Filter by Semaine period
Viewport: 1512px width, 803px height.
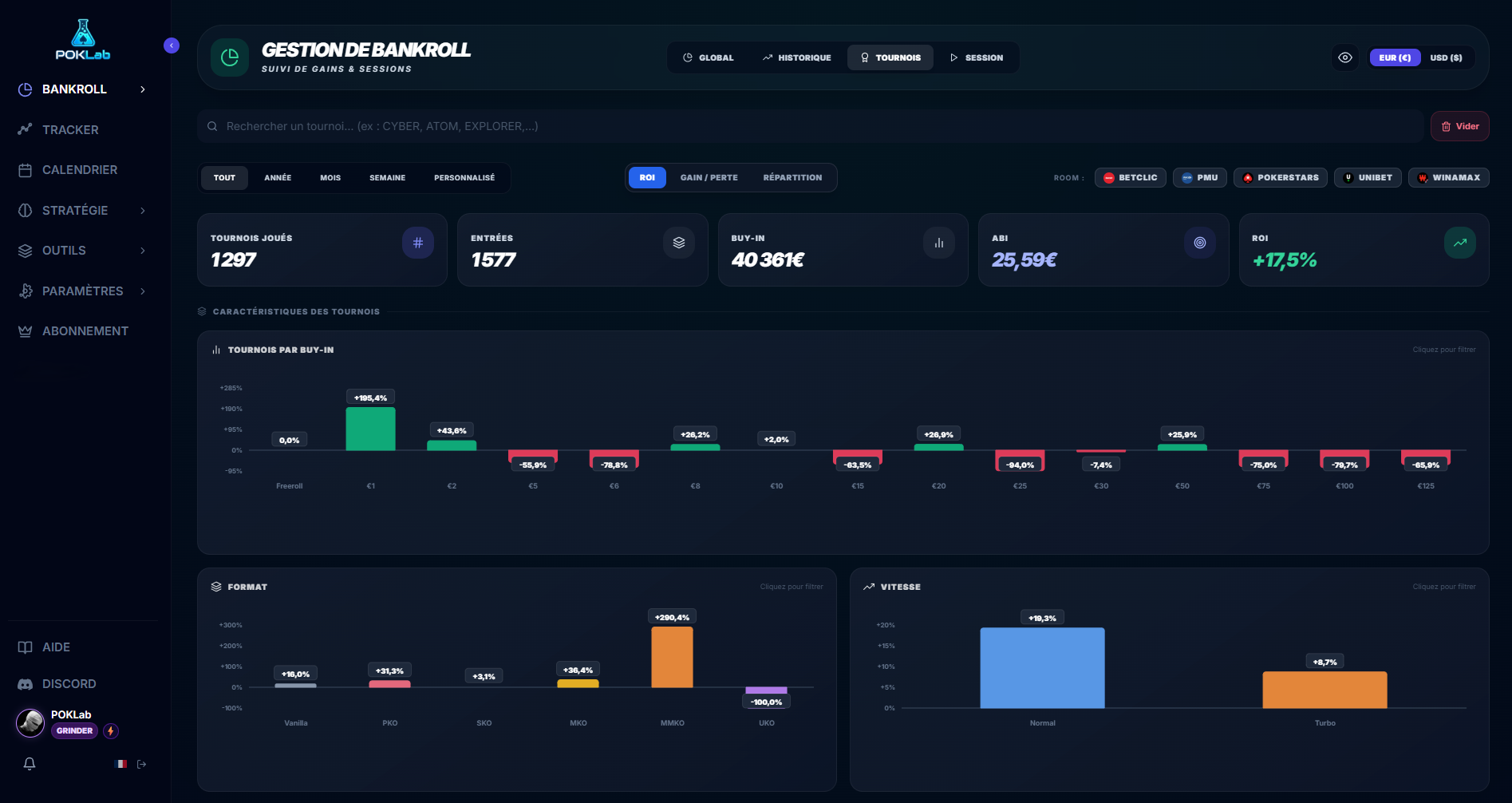pos(387,178)
